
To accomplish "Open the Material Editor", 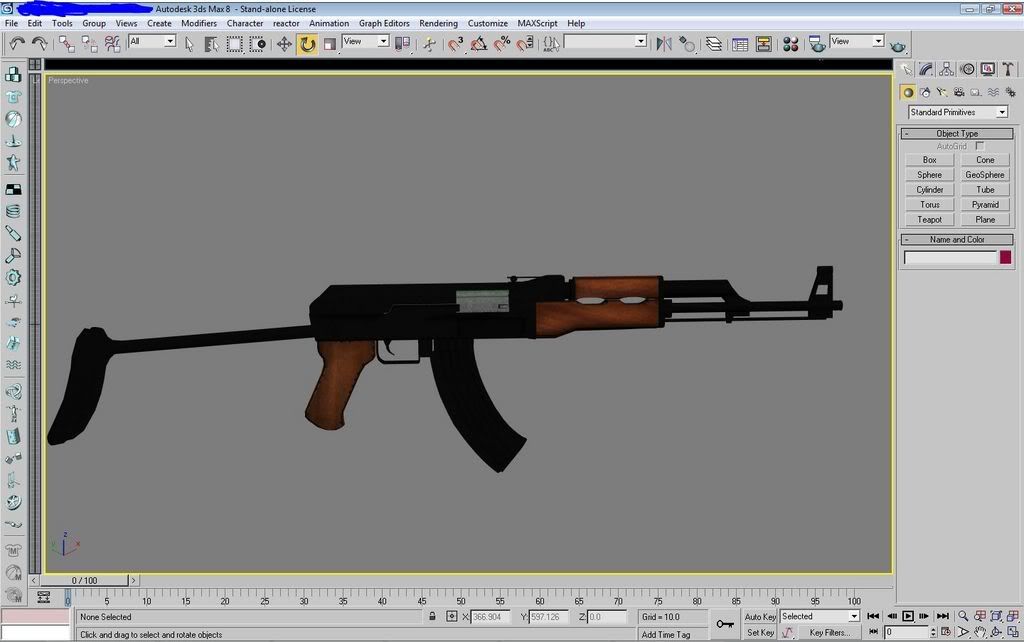I will tap(790, 43).
